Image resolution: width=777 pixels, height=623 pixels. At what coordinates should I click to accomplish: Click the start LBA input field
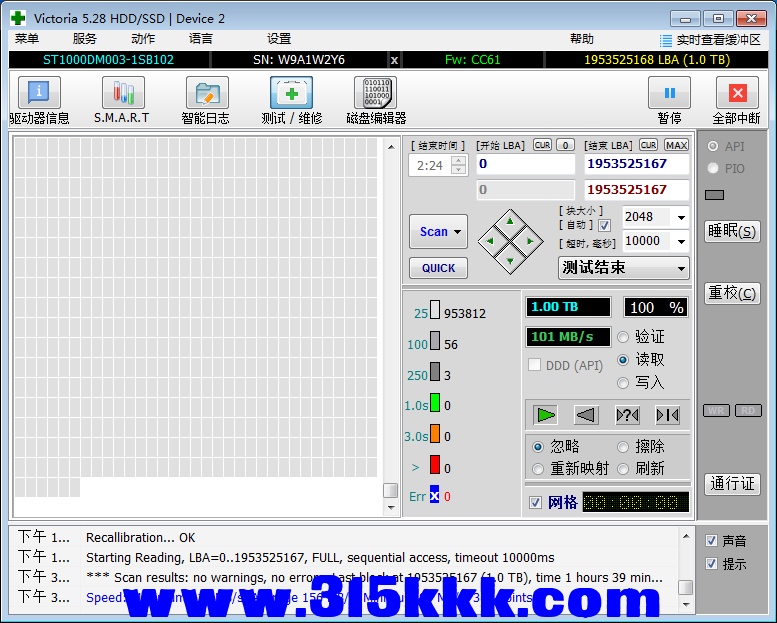pos(525,164)
